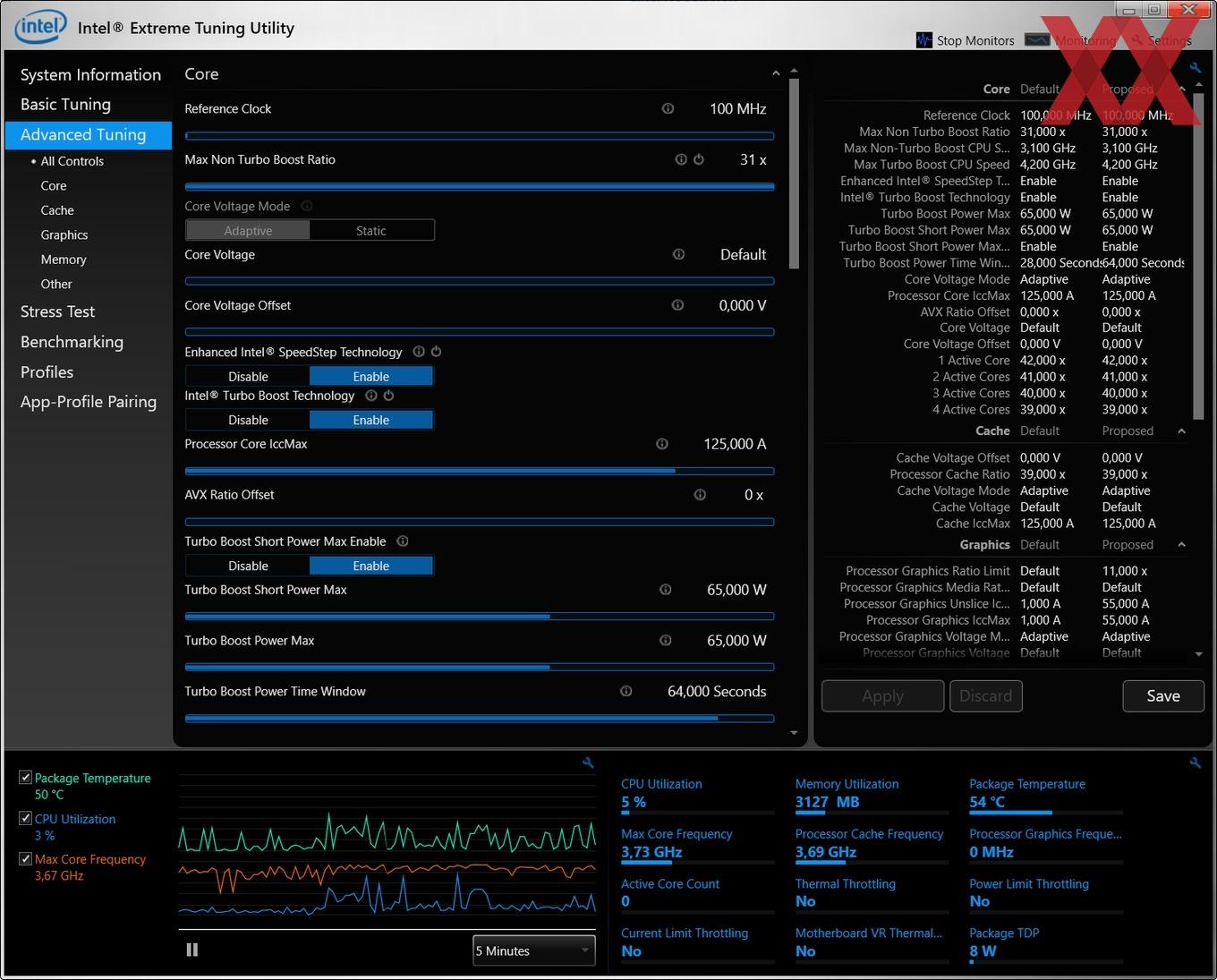1217x980 pixels.
Task: Click the Save button
Action: (1163, 695)
